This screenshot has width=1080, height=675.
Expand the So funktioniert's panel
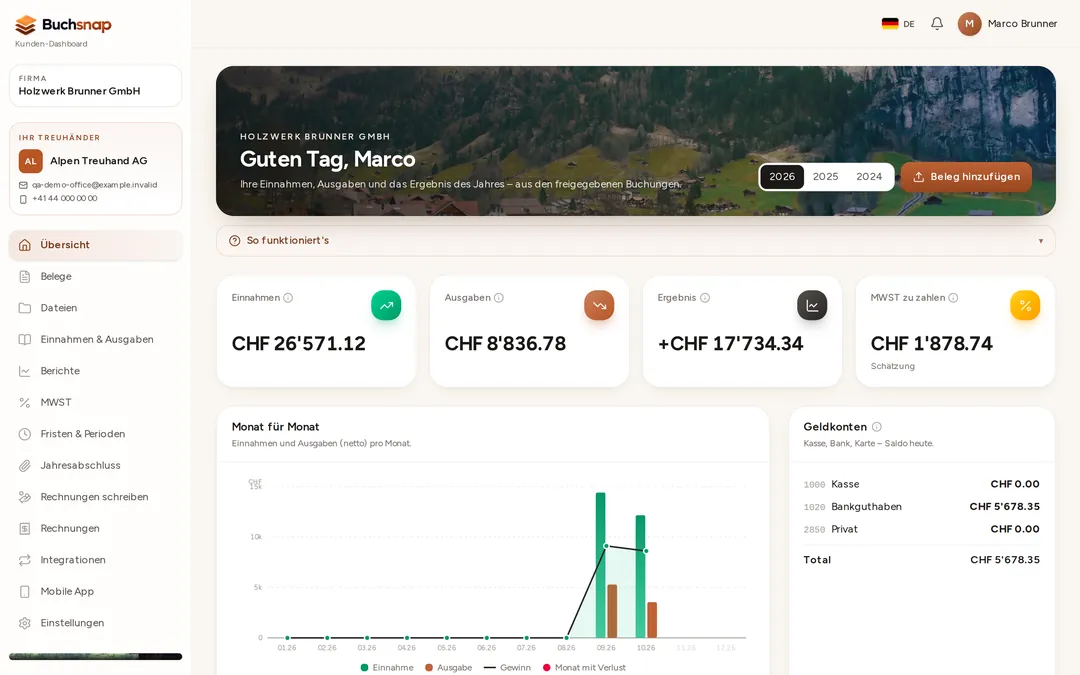click(635, 240)
